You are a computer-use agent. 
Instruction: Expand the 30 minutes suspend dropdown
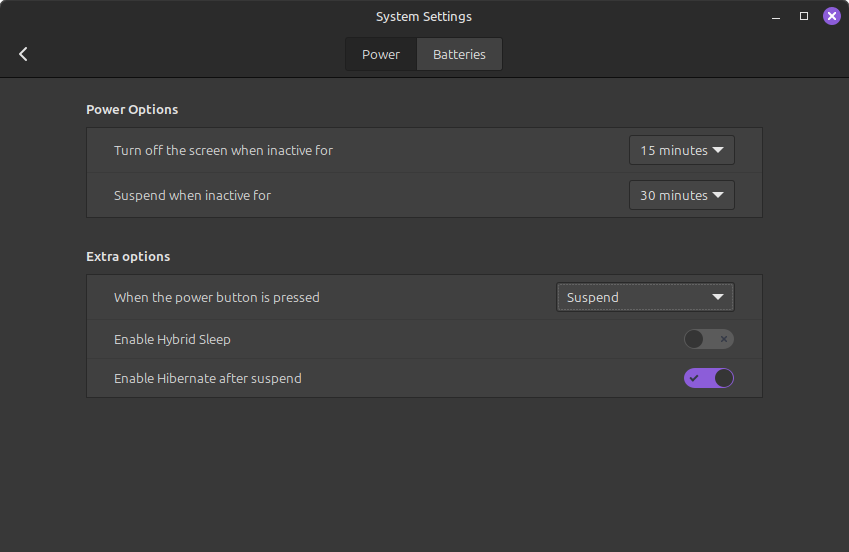point(682,196)
